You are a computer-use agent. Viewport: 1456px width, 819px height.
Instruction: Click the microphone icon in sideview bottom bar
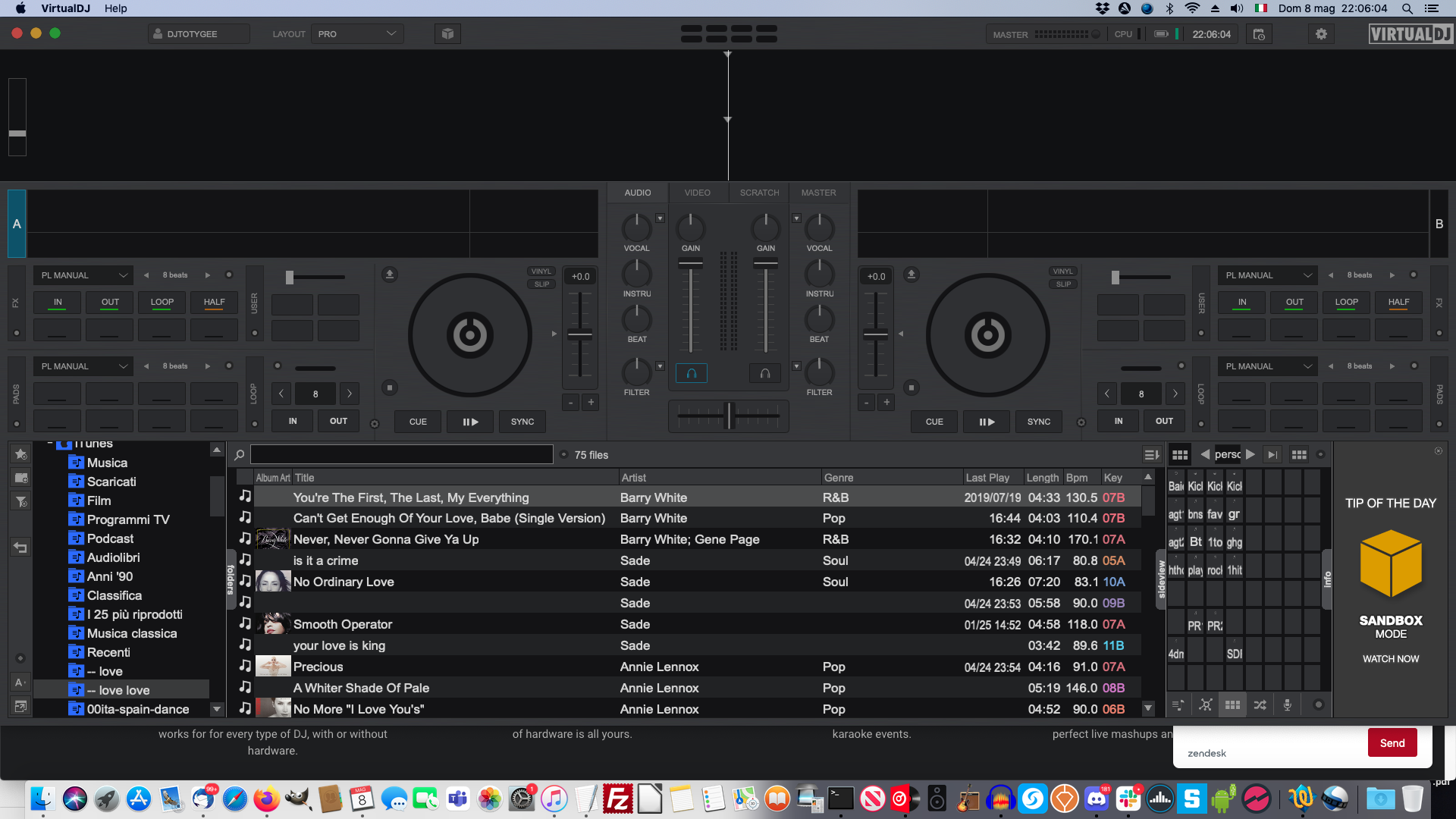(x=1287, y=705)
